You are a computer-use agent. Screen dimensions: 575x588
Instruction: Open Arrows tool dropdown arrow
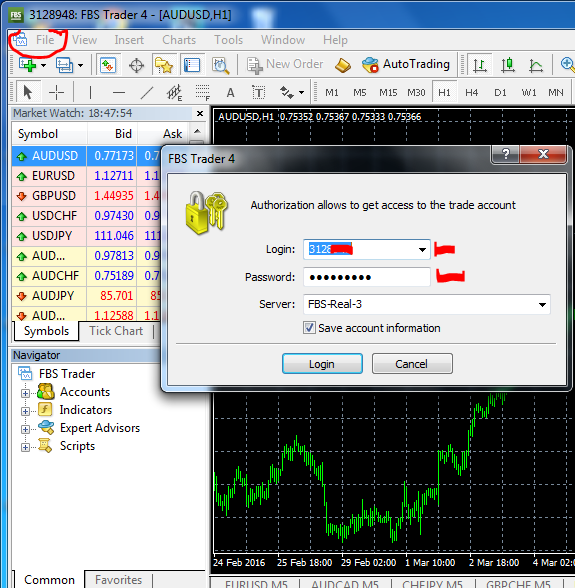302,92
